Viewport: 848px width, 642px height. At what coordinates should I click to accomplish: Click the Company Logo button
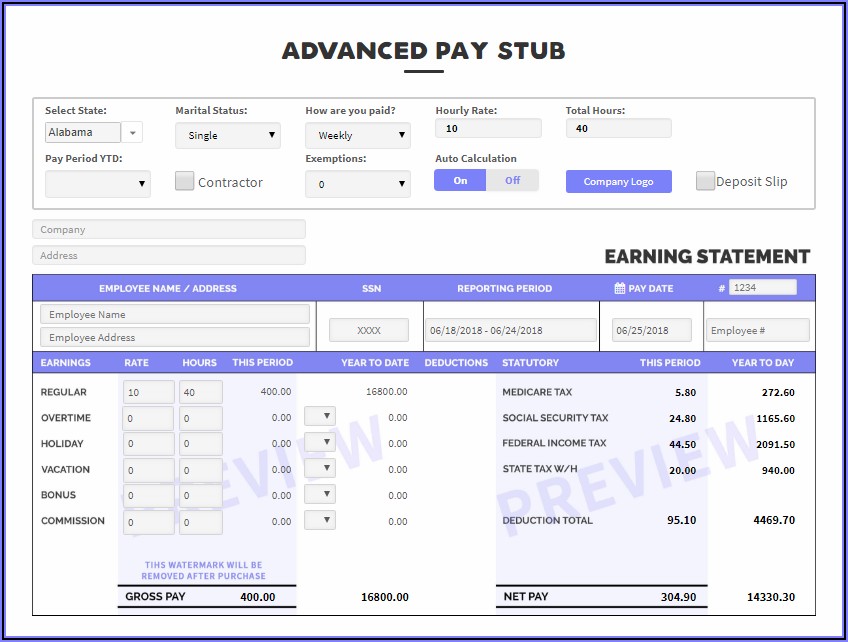point(618,182)
